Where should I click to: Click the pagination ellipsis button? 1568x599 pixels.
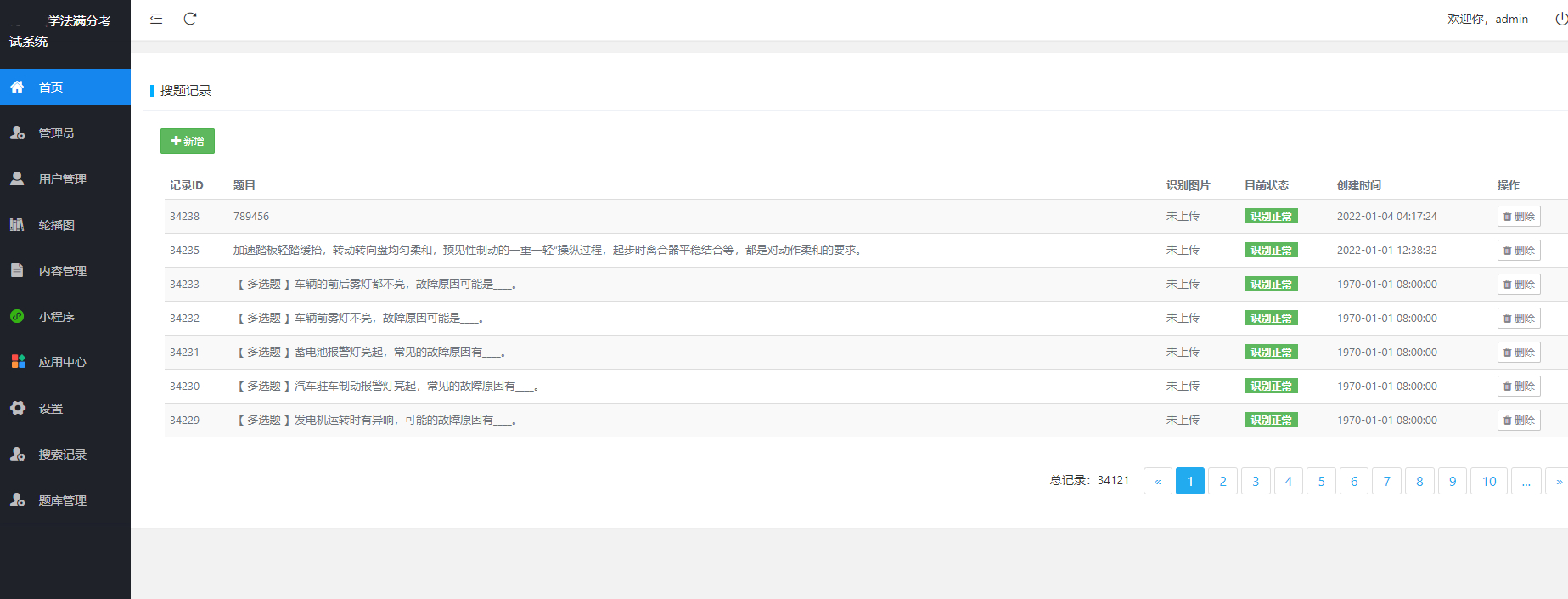point(1526,481)
